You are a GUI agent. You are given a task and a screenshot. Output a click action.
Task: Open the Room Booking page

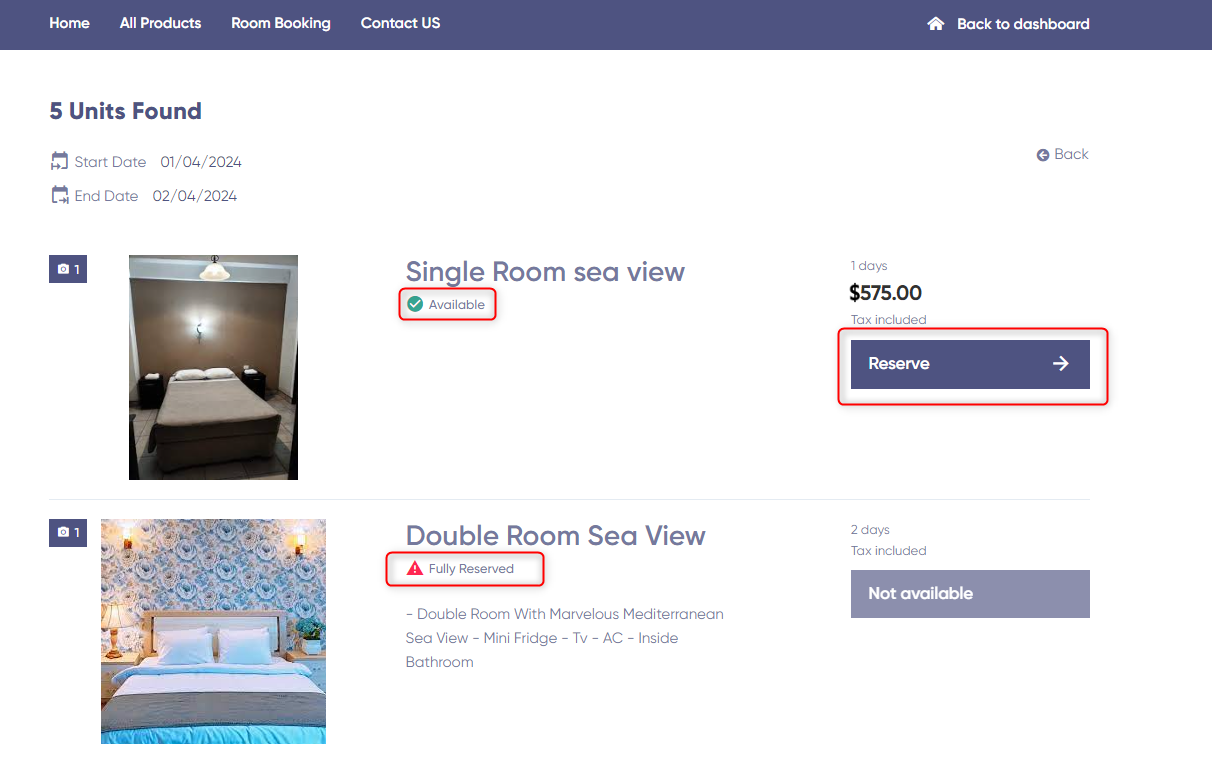pyautogui.click(x=280, y=23)
